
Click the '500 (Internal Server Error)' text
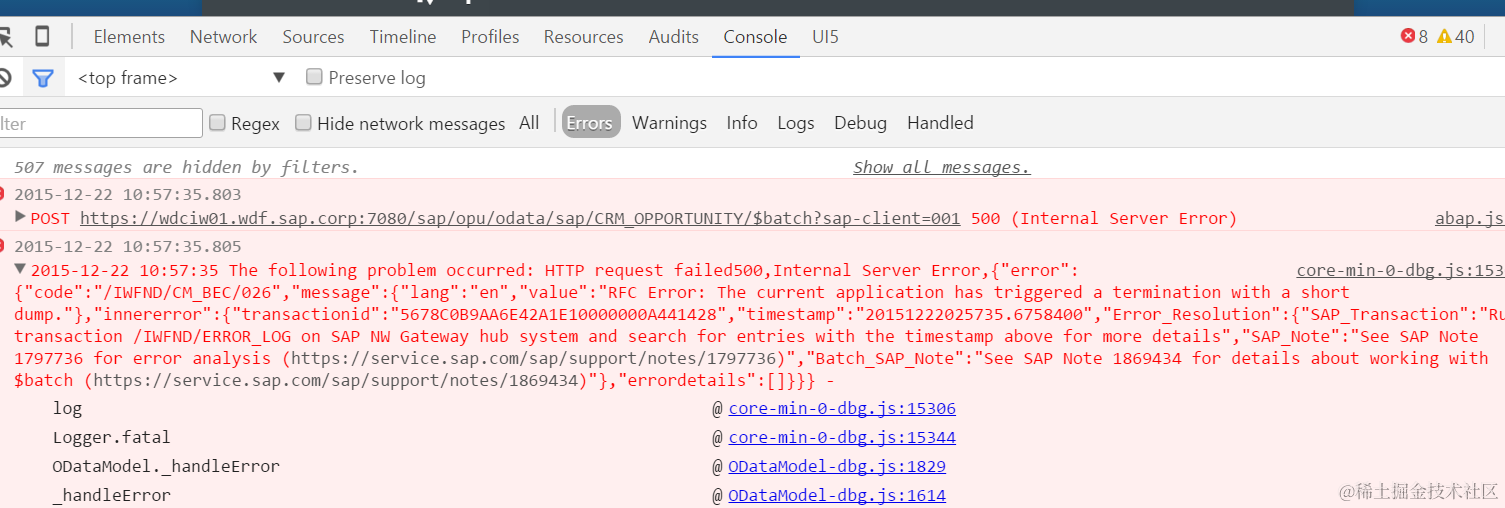click(x=1104, y=218)
